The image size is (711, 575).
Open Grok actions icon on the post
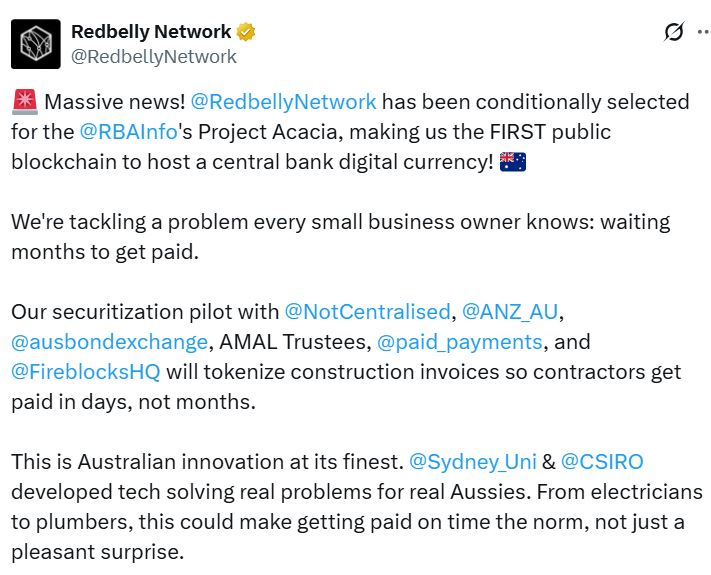(x=674, y=32)
